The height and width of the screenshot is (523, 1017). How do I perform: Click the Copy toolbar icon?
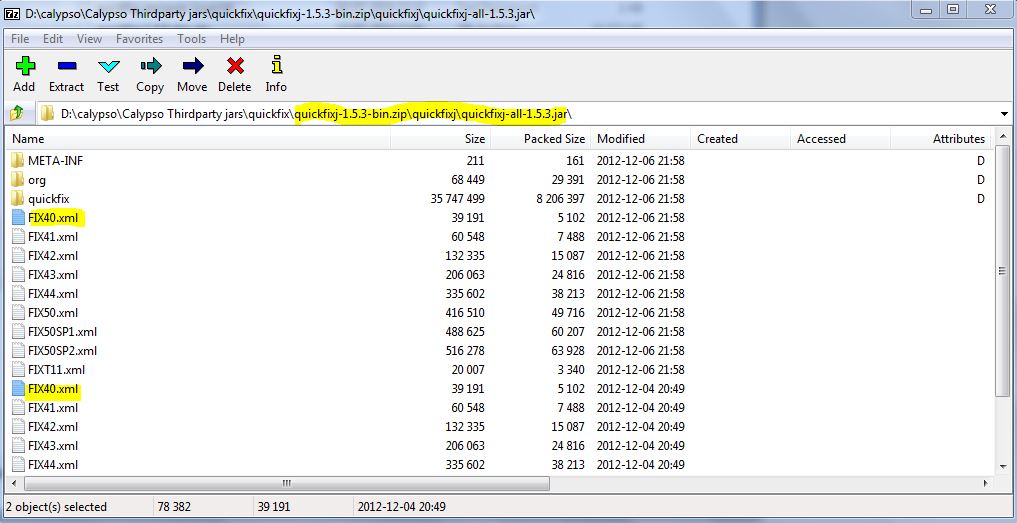150,66
